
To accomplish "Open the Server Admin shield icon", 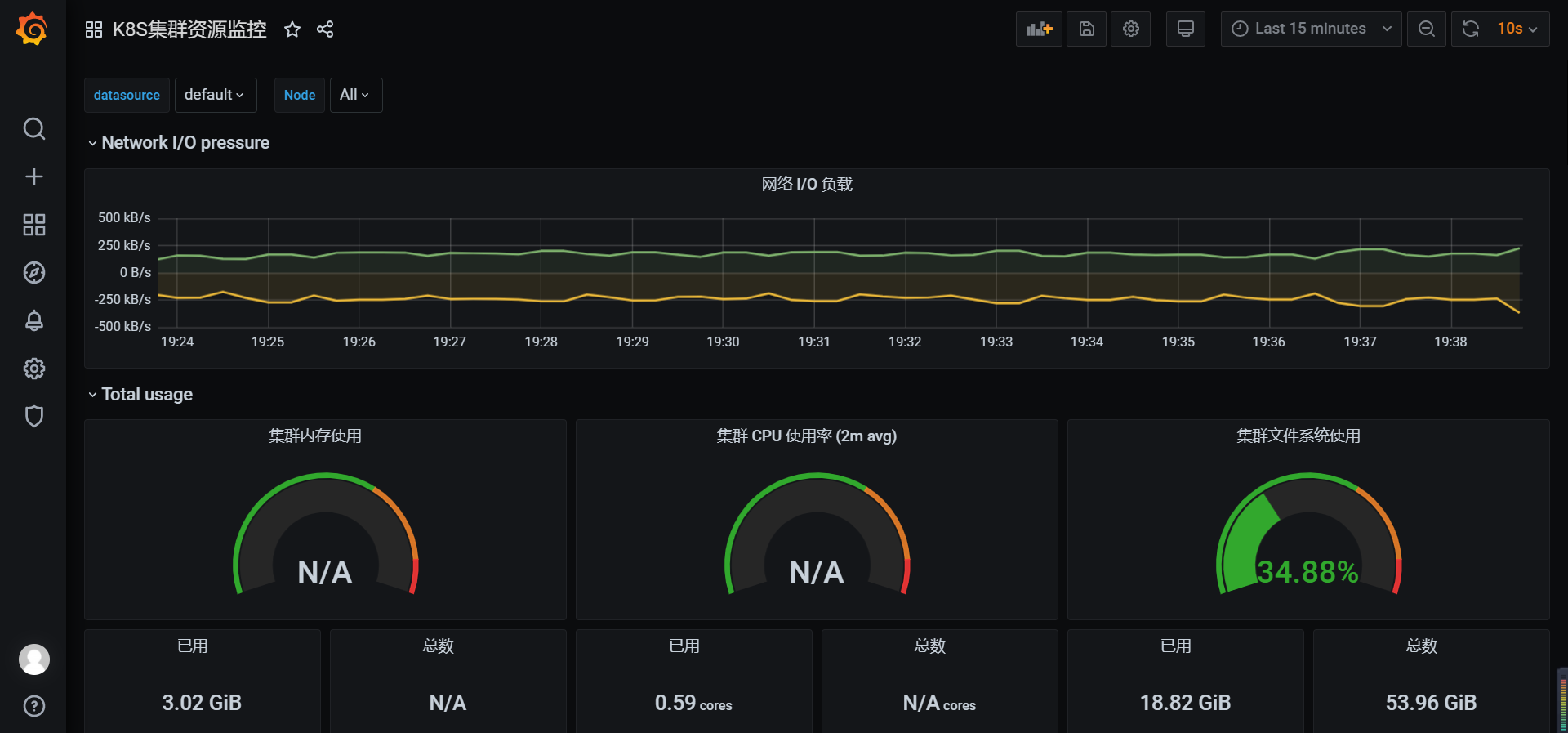I will click(x=33, y=417).
